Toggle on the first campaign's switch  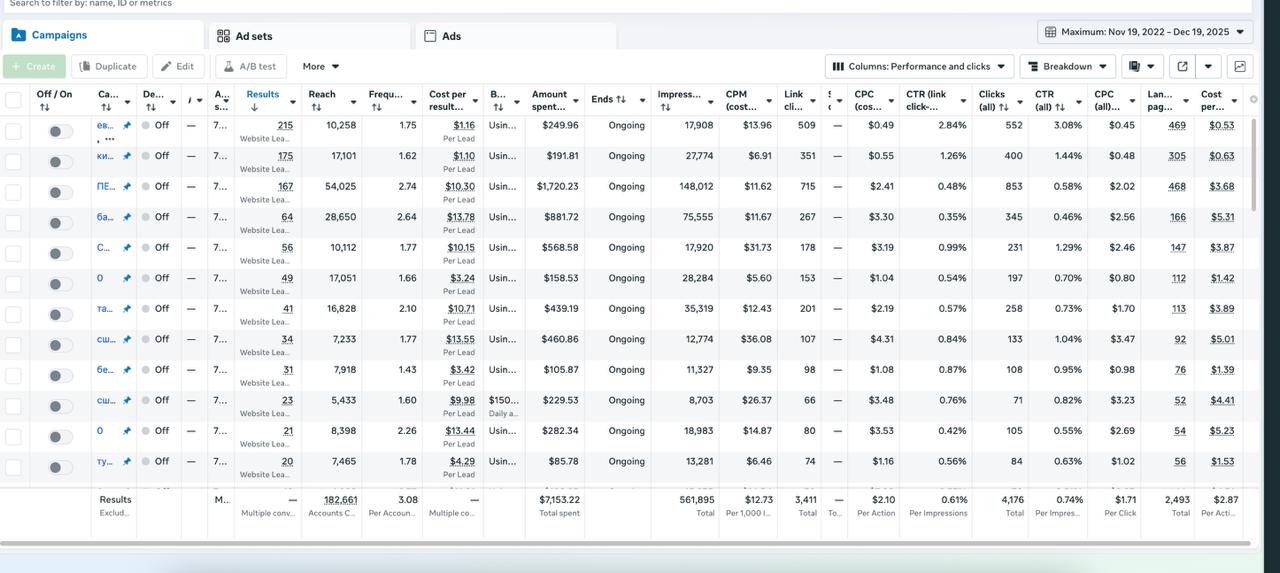[60, 131]
